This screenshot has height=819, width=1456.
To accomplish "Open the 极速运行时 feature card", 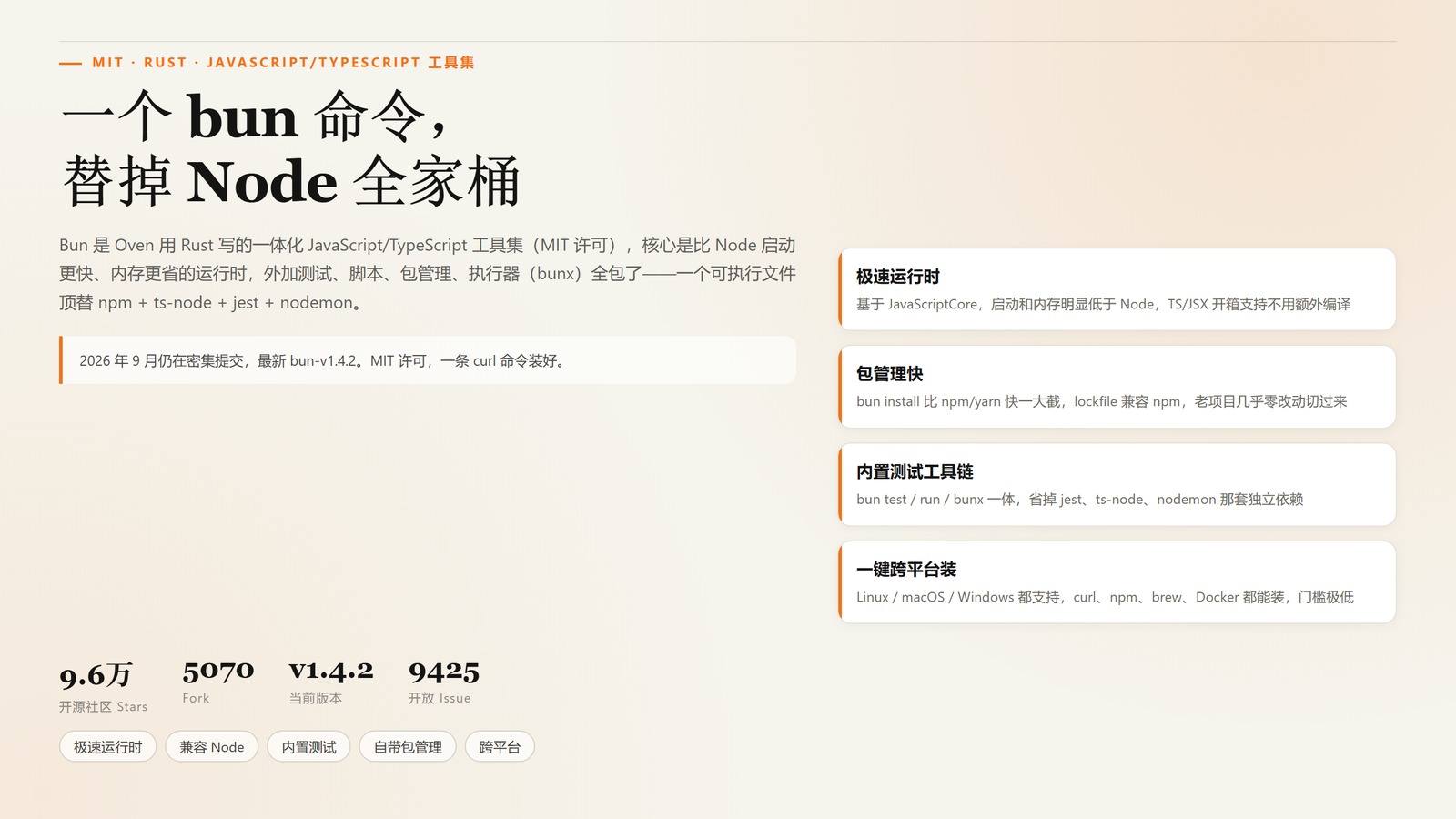I will 1117,289.
